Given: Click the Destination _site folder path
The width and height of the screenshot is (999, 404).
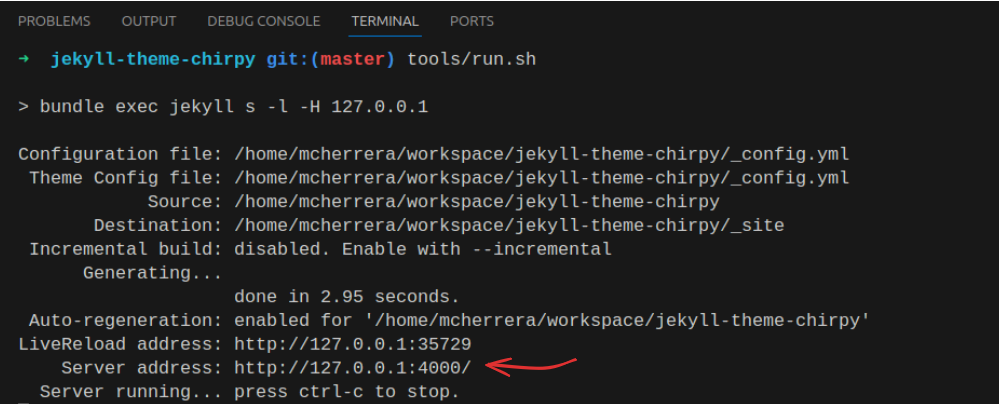Looking at the screenshot, I should pyautogui.click(x=508, y=226).
